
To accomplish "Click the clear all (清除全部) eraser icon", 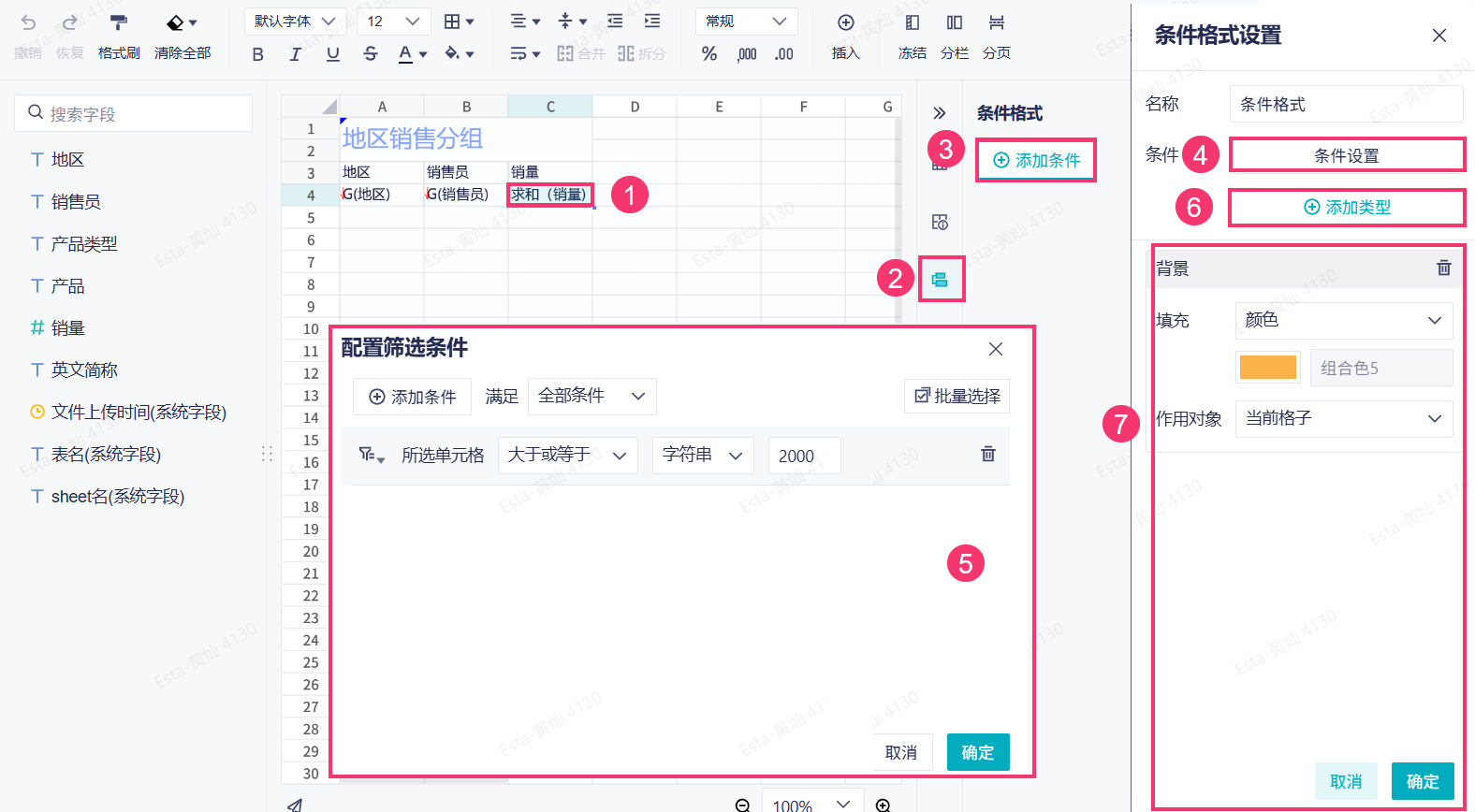I will point(175,22).
